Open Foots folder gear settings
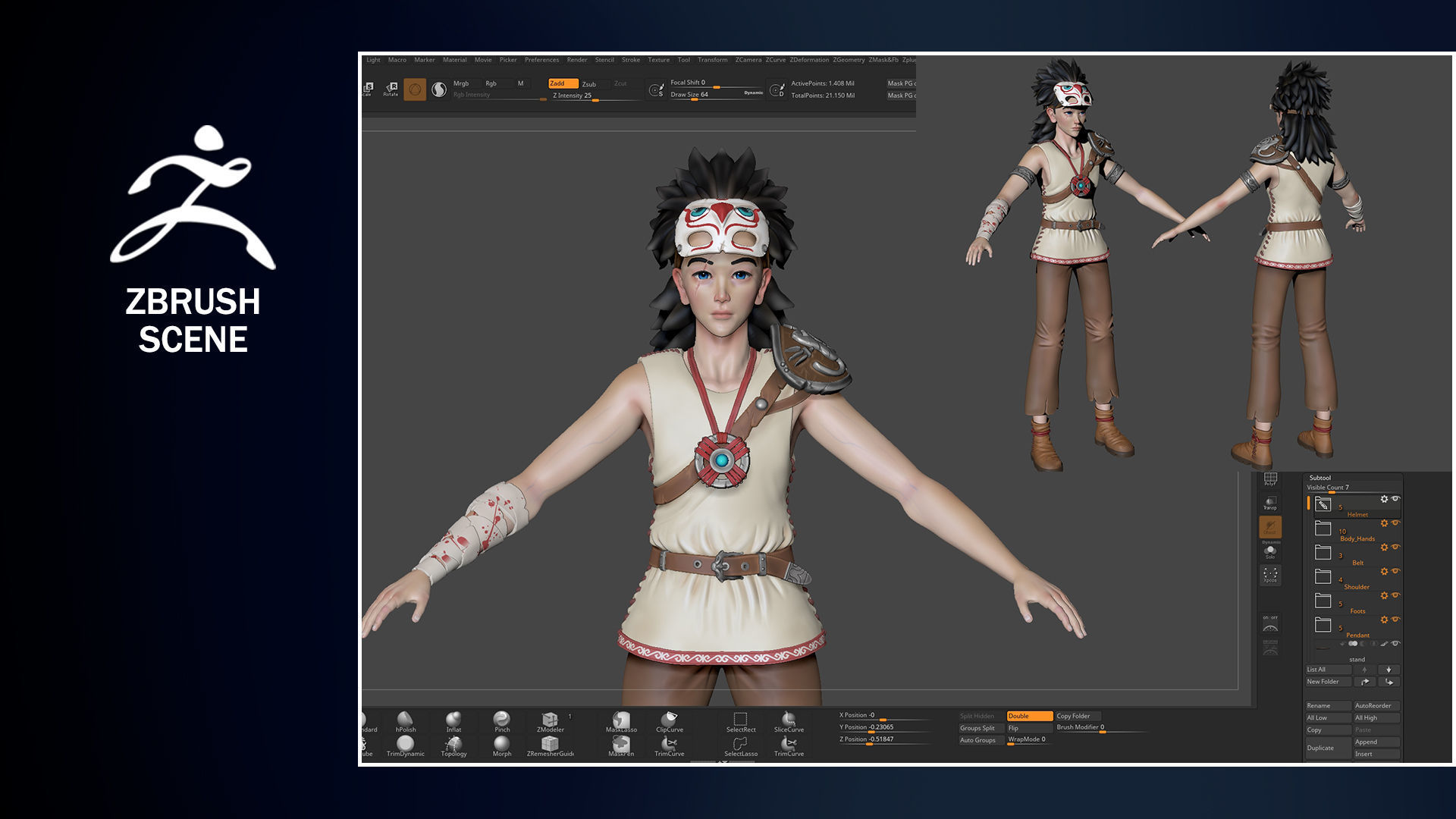Screen dimensions: 1456x819 (x=1384, y=596)
